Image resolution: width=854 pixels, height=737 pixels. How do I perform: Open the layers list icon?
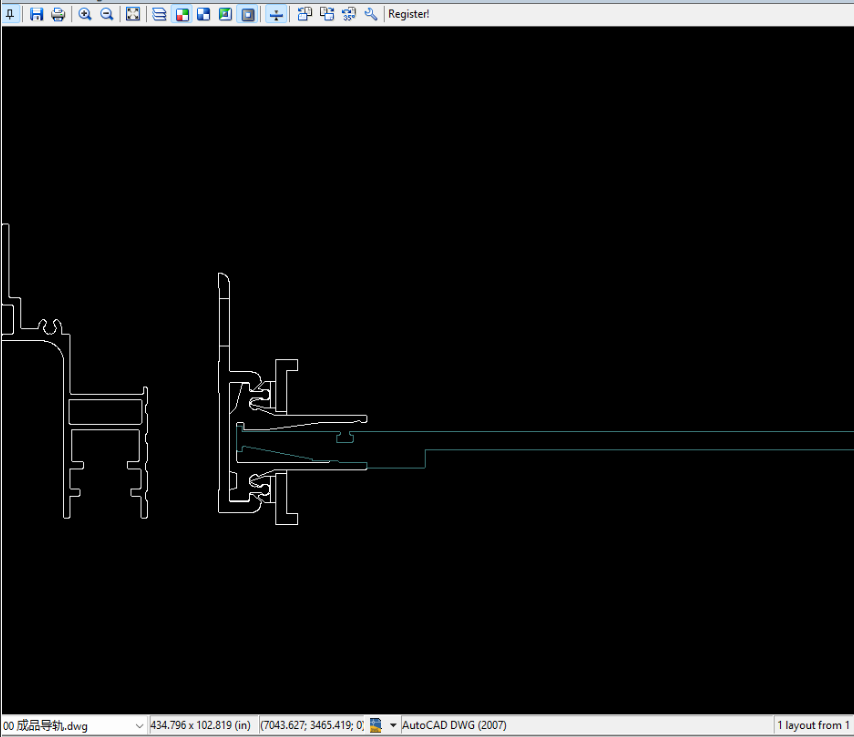click(160, 14)
